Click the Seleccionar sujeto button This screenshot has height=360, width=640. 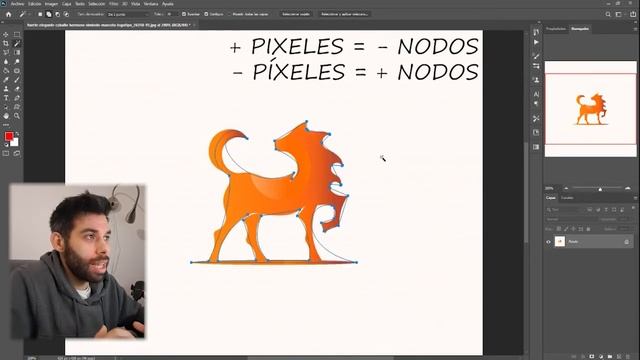tap(296, 14)
